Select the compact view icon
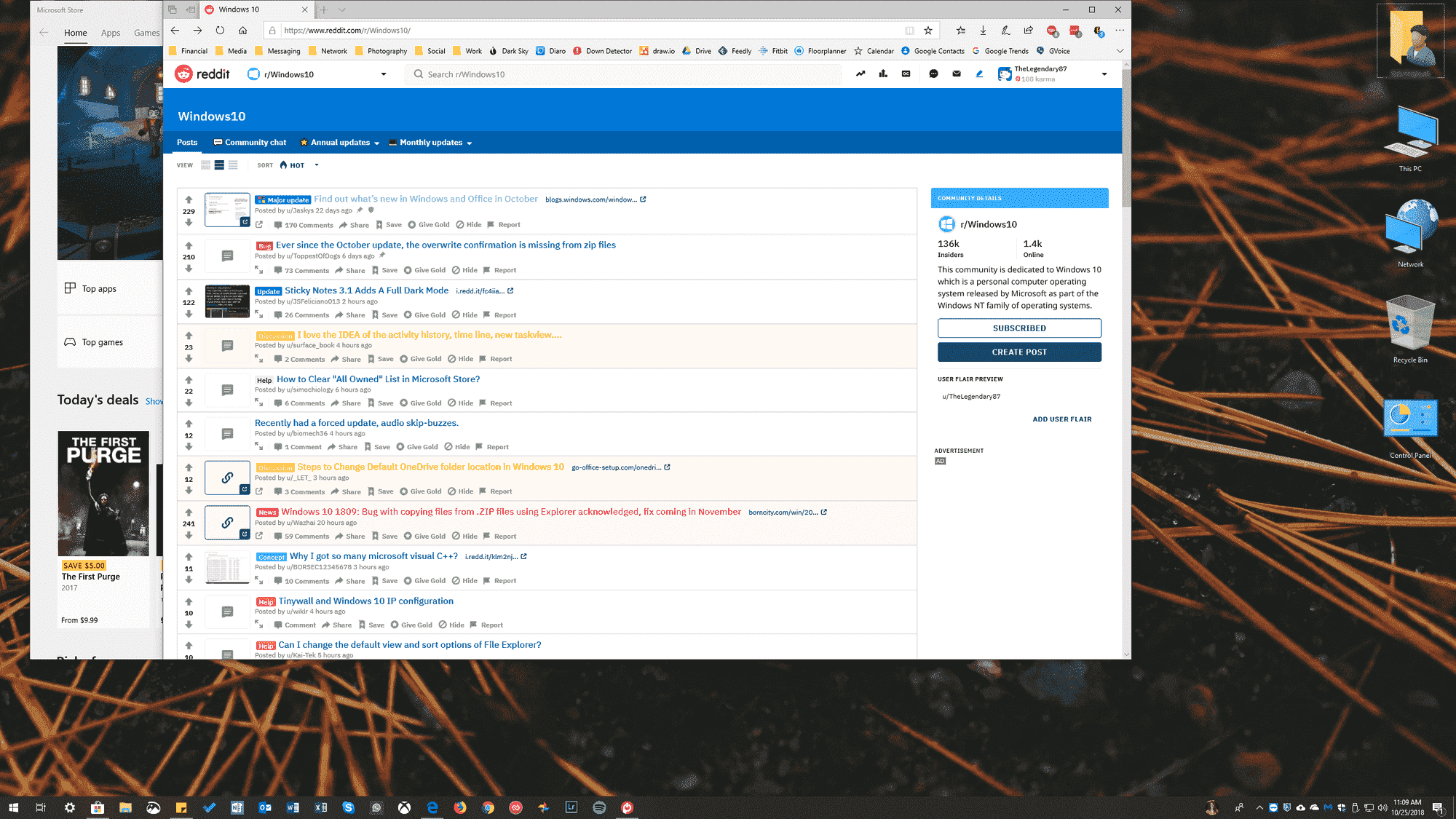Image resolution: width=1456 pixels, height=819 pixels. pyautogui.click(x=233, y=165)
